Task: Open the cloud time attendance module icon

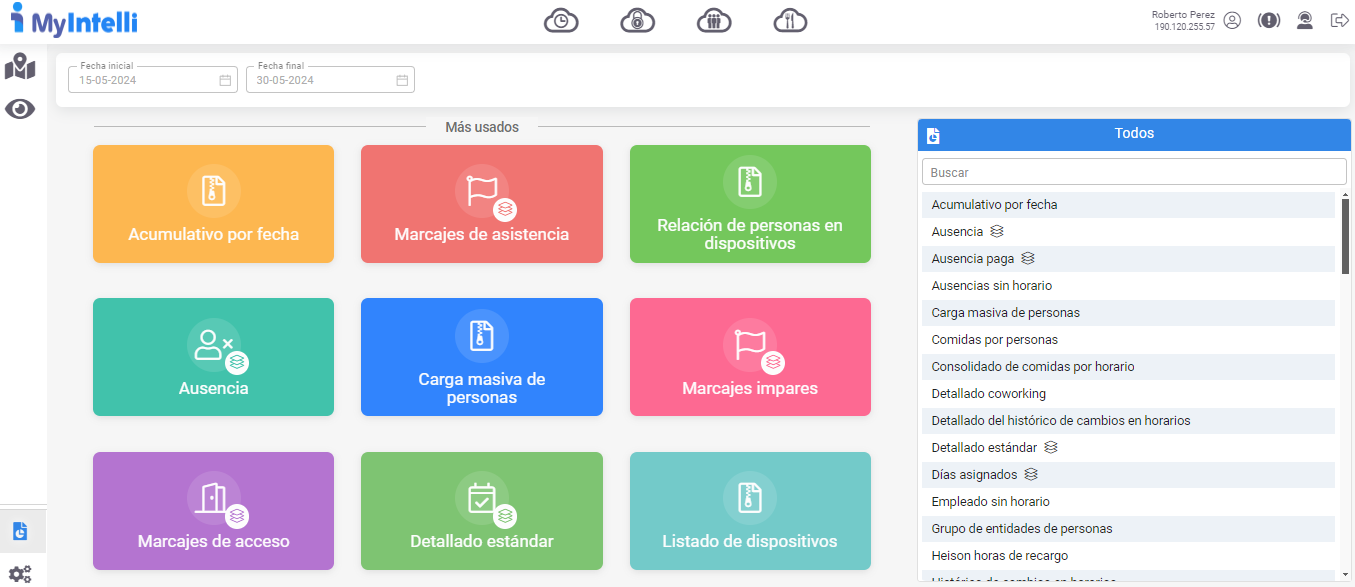Action: [561, 20]
